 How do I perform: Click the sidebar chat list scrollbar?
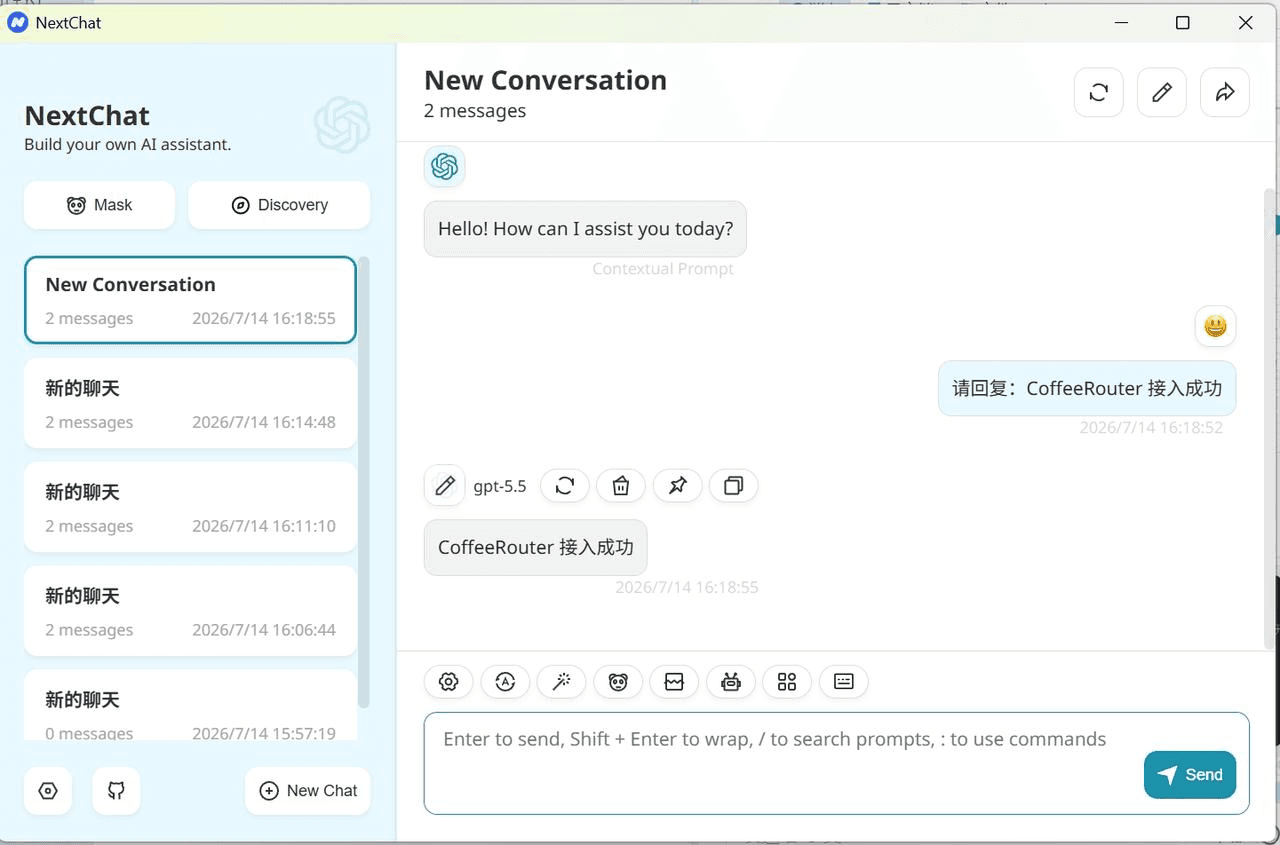(364, 482)
